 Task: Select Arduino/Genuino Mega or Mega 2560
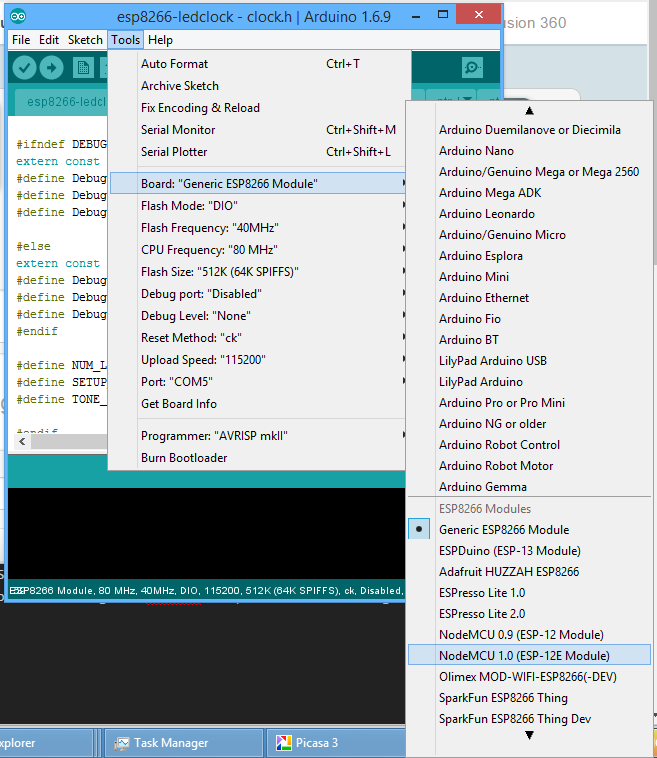point(529,172)
